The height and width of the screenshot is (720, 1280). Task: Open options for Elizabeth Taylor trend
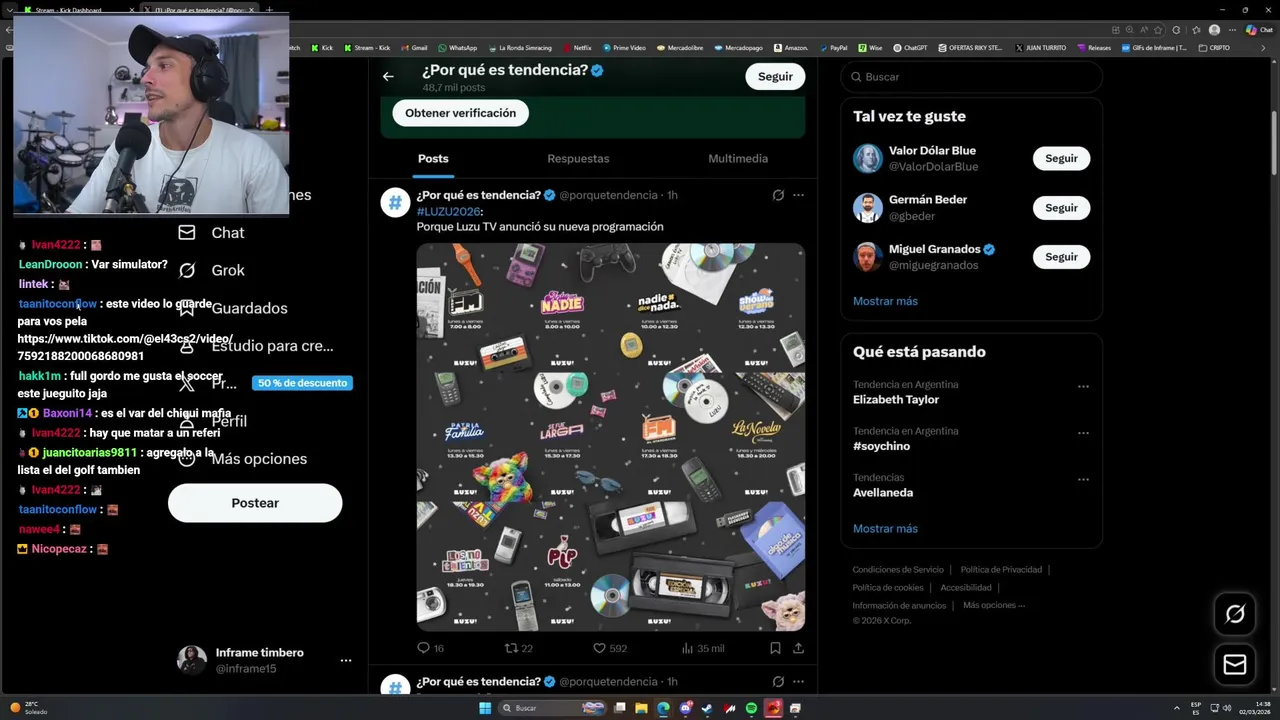point(1083,386)
